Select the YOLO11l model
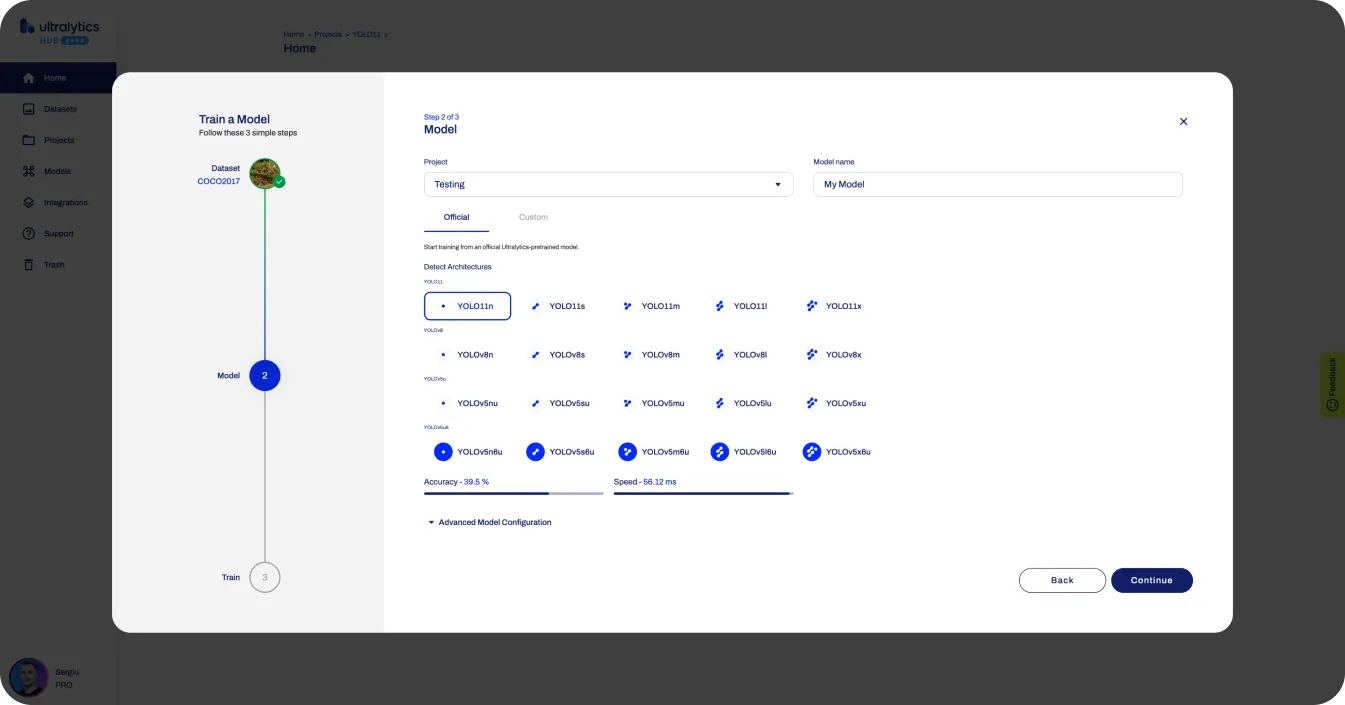The height and width of the screenshot is (705, 1345). pos(743,306)
